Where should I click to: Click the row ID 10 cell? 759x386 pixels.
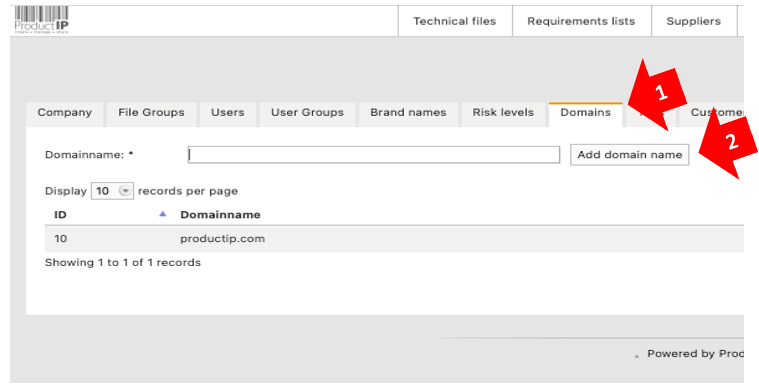click(61, 239)
